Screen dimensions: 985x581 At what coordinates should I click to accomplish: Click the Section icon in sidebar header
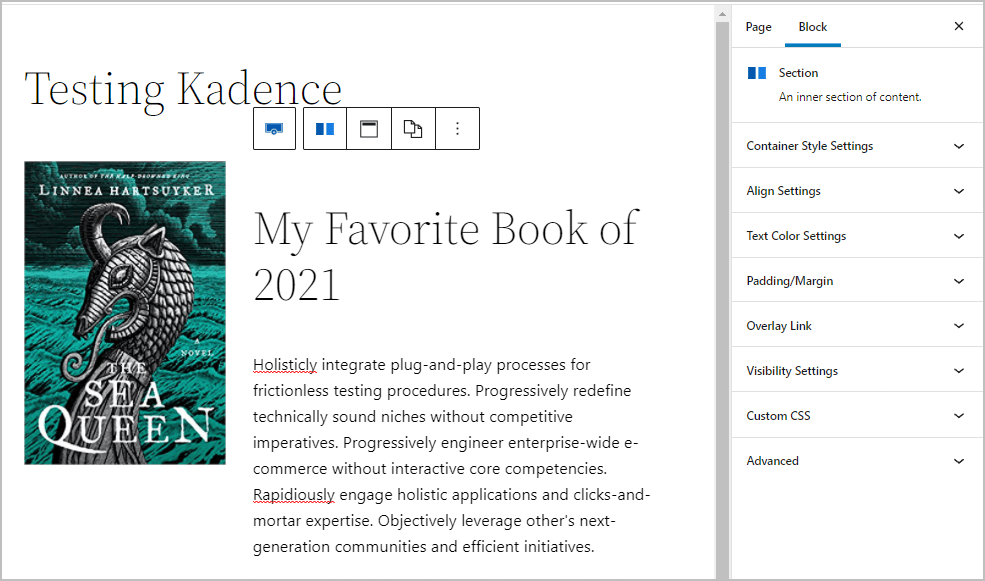[757, 73]
